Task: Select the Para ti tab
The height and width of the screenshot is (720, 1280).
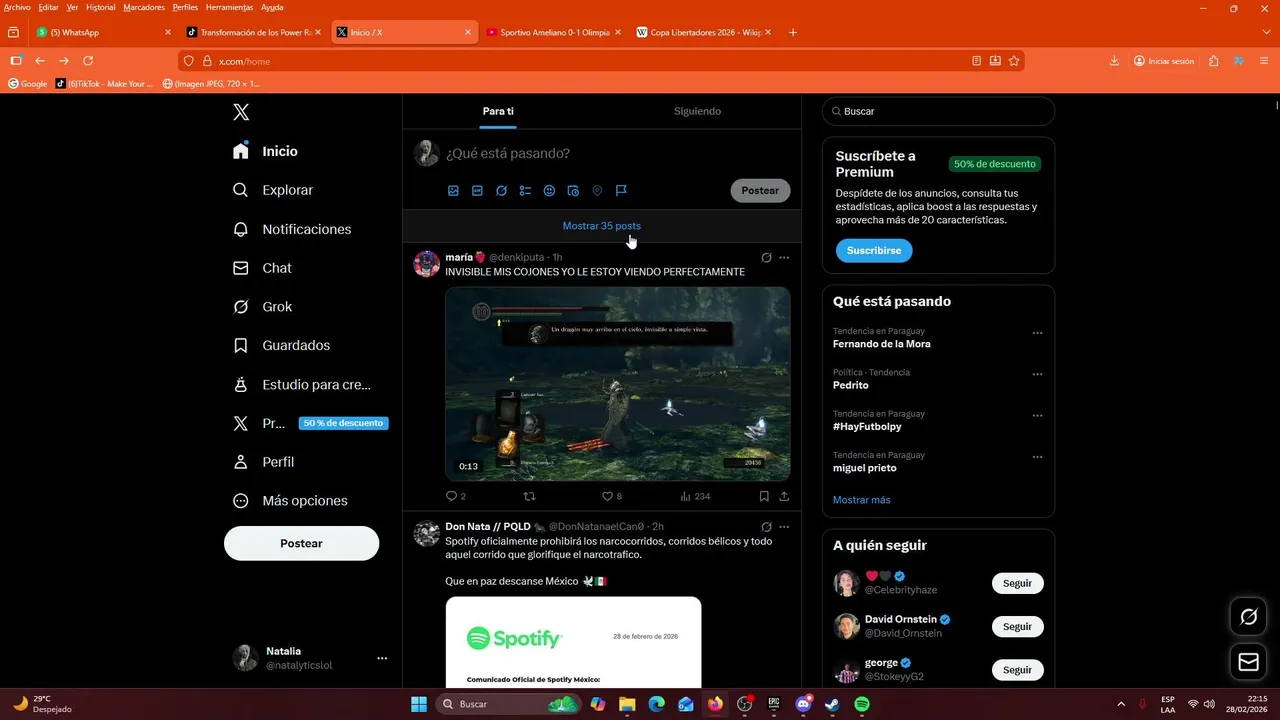Action: [x=498, y=111]
